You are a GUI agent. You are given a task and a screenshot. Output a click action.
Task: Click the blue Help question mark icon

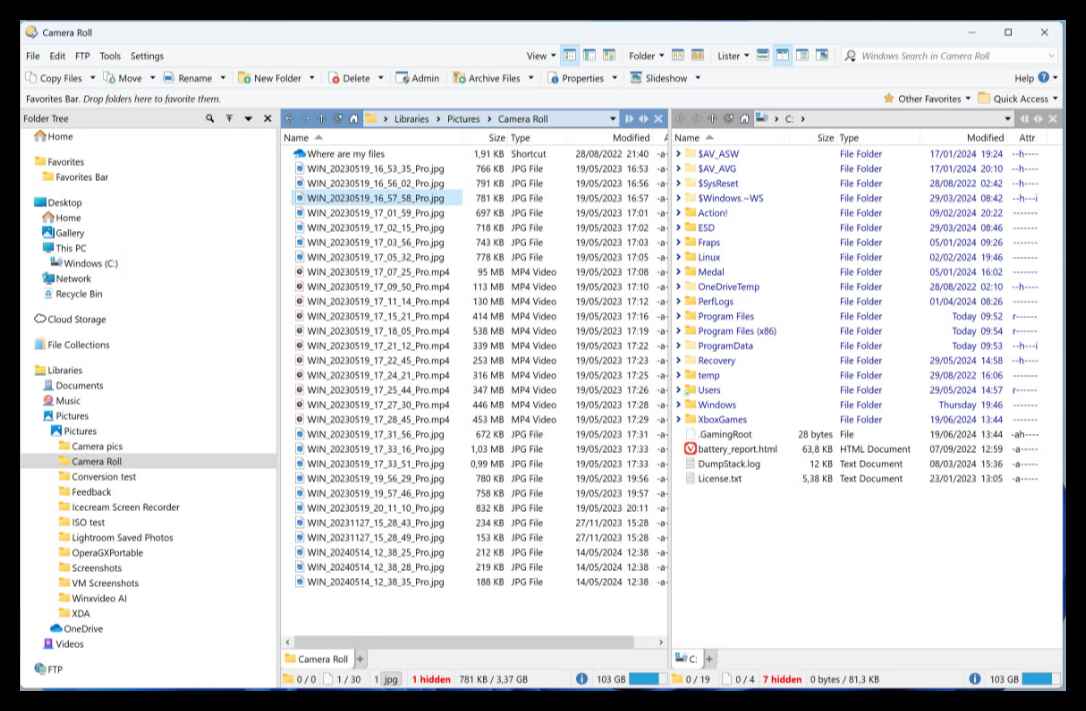pyautogui.click(x=1044, y=78)
